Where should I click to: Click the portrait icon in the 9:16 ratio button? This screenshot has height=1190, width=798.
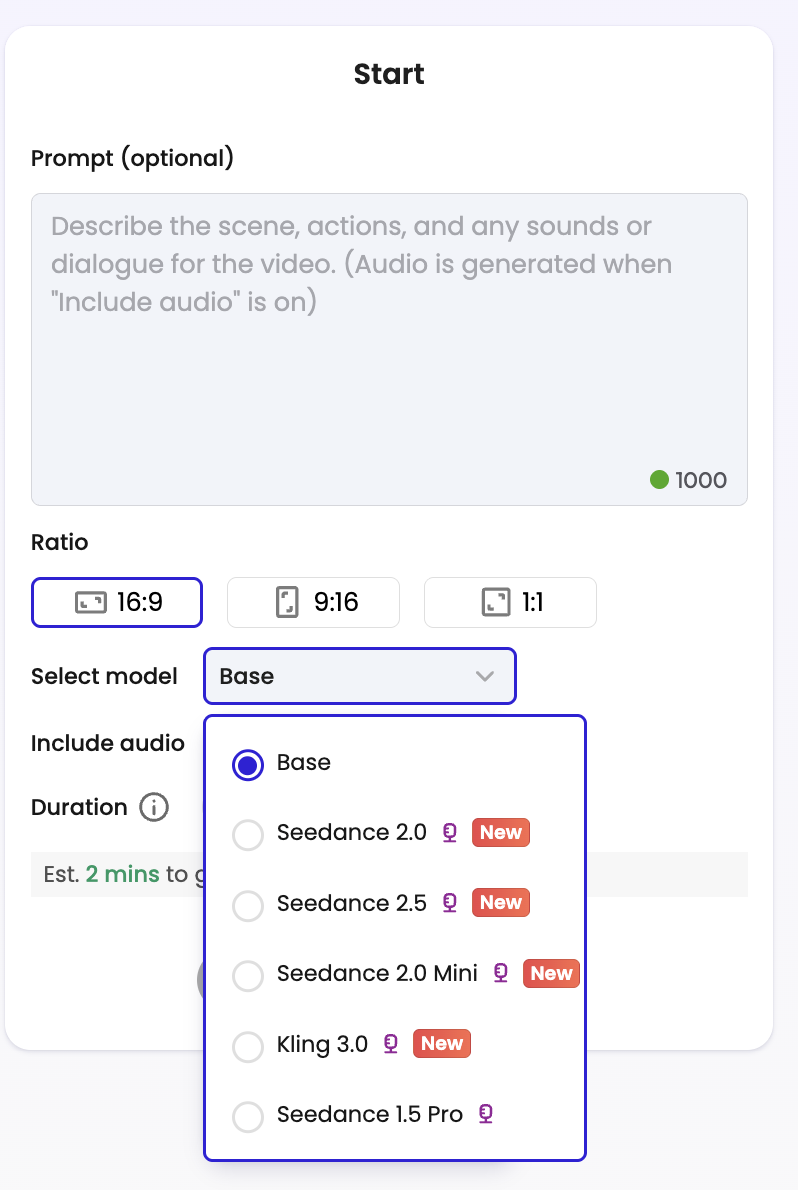coord(287,603)
